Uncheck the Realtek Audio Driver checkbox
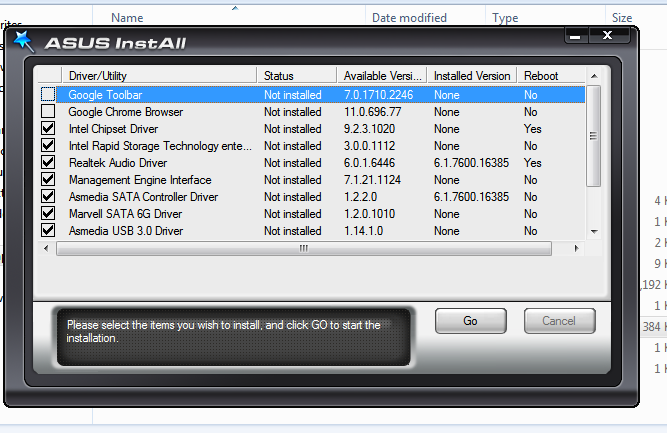667x433 pixels. click(x=48, y=162)
